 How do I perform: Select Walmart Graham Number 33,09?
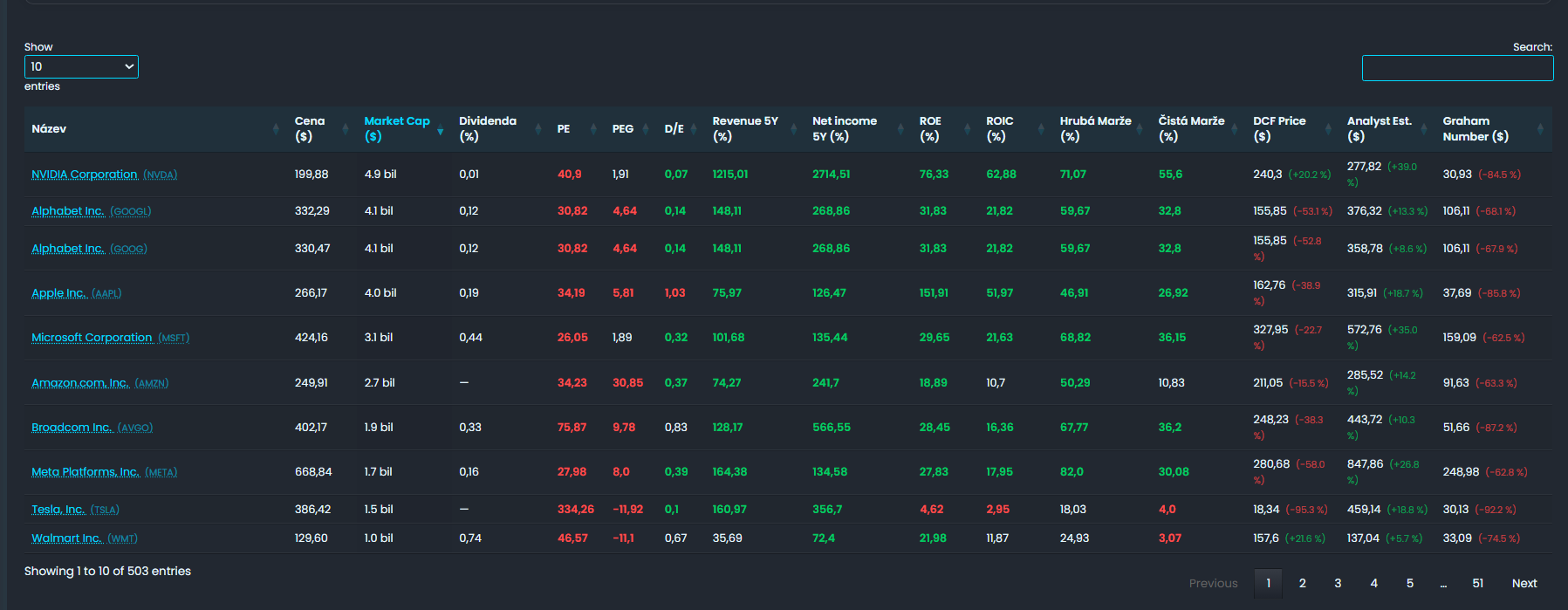[1457, 538]
